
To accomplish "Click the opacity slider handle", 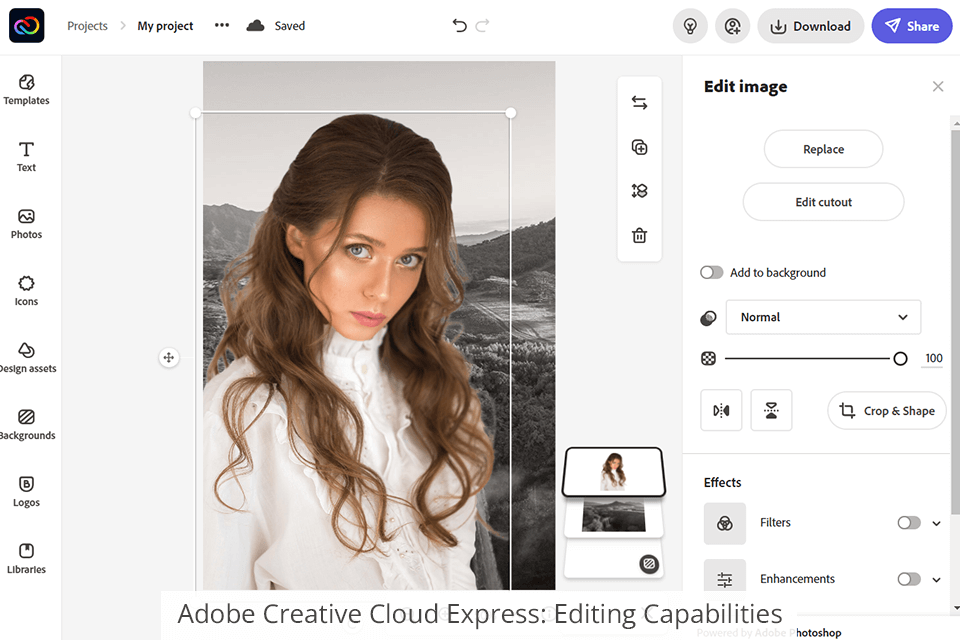I will tap(900, 358).
